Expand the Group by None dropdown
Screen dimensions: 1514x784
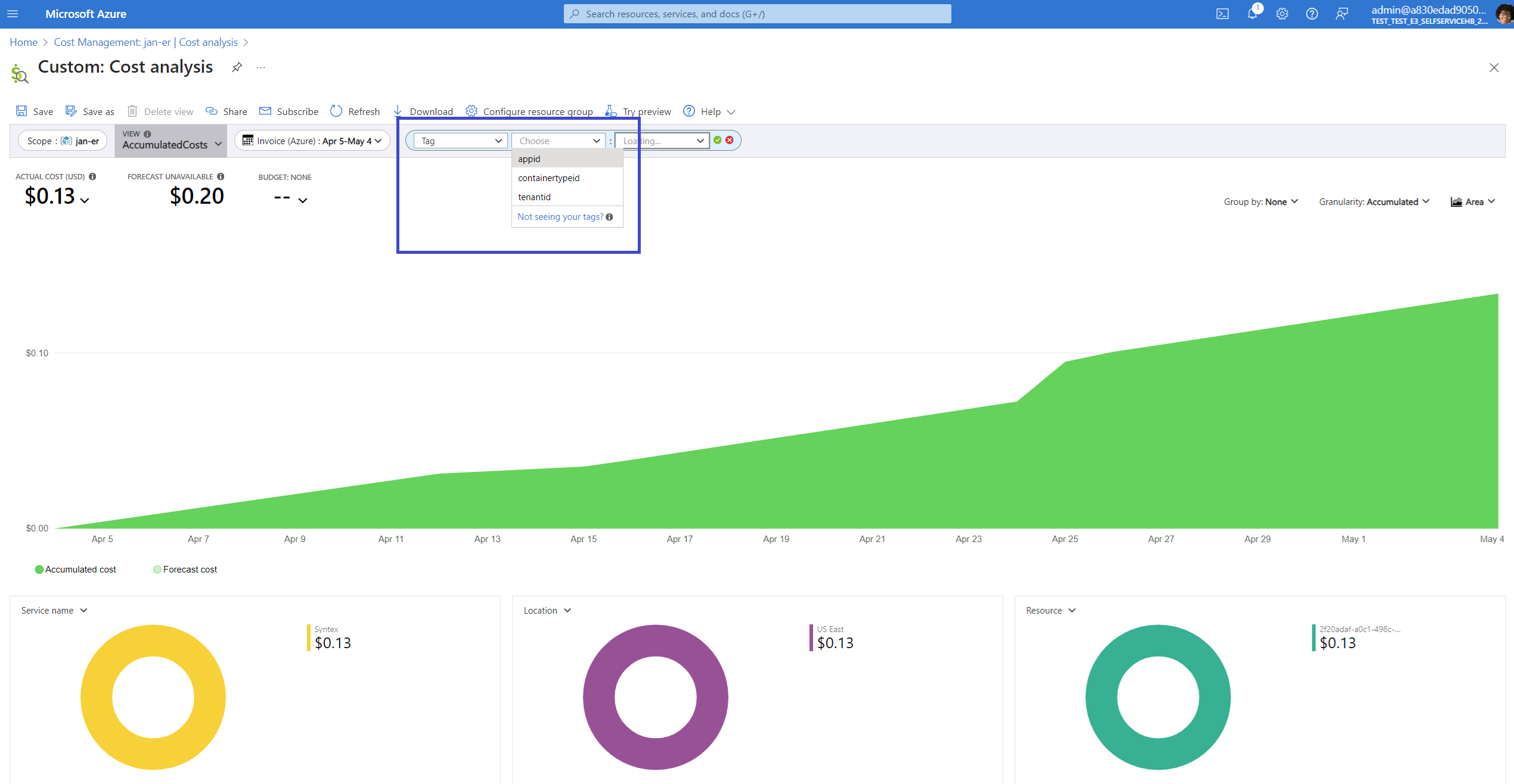(1260, 202)
